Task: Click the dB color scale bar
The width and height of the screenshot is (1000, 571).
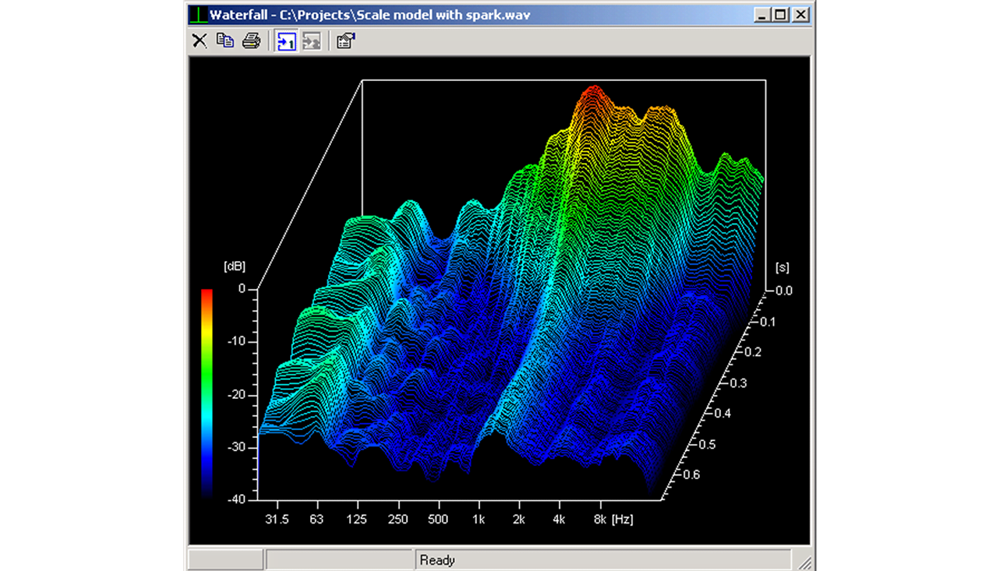Action: 207,392
